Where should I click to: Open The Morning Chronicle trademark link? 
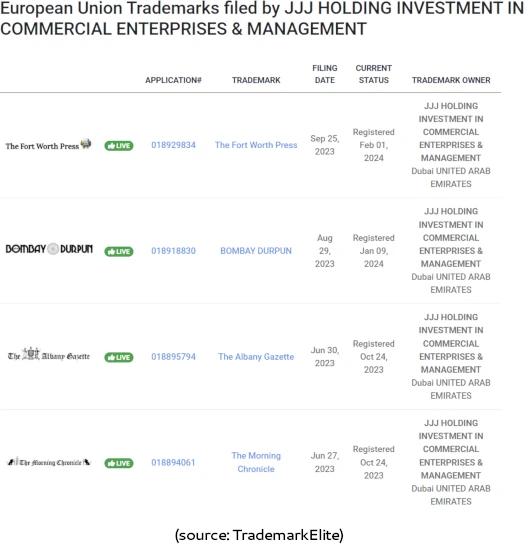tap(256, 462)
